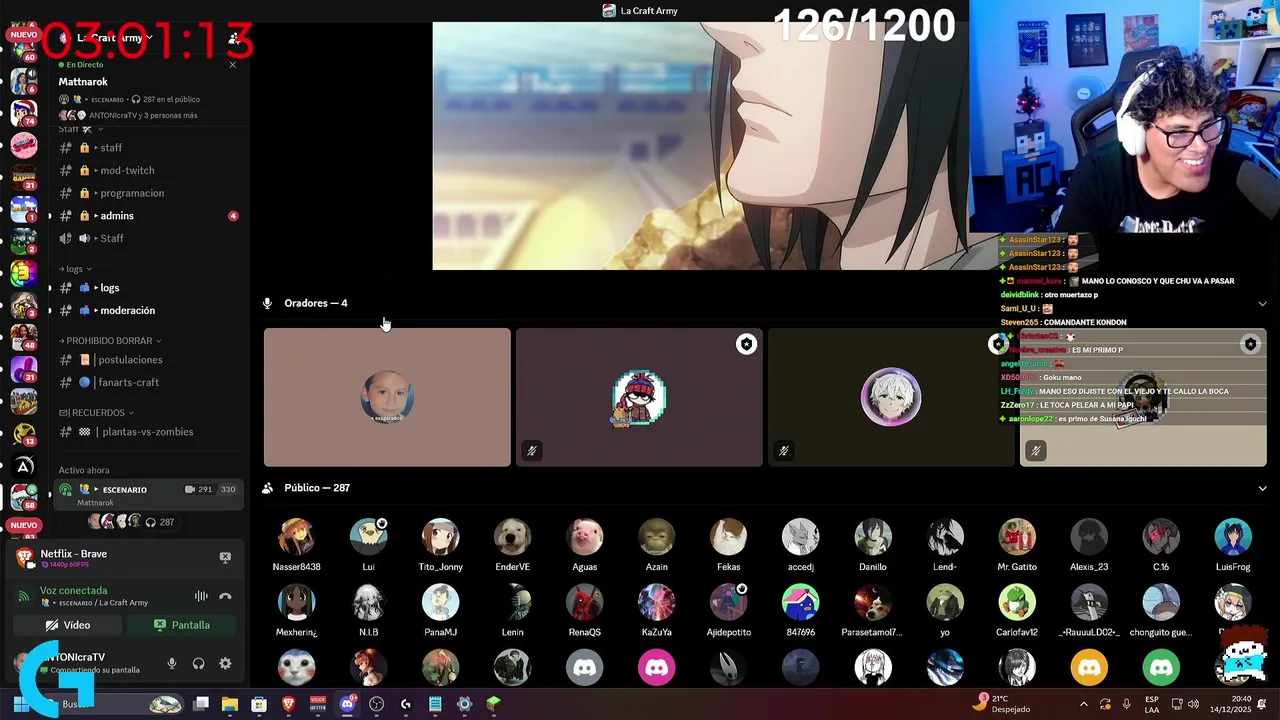This screenshot has height=720, width=1280.
Task: Open audience member RenaQS's avatar
Action: [584, 603]
